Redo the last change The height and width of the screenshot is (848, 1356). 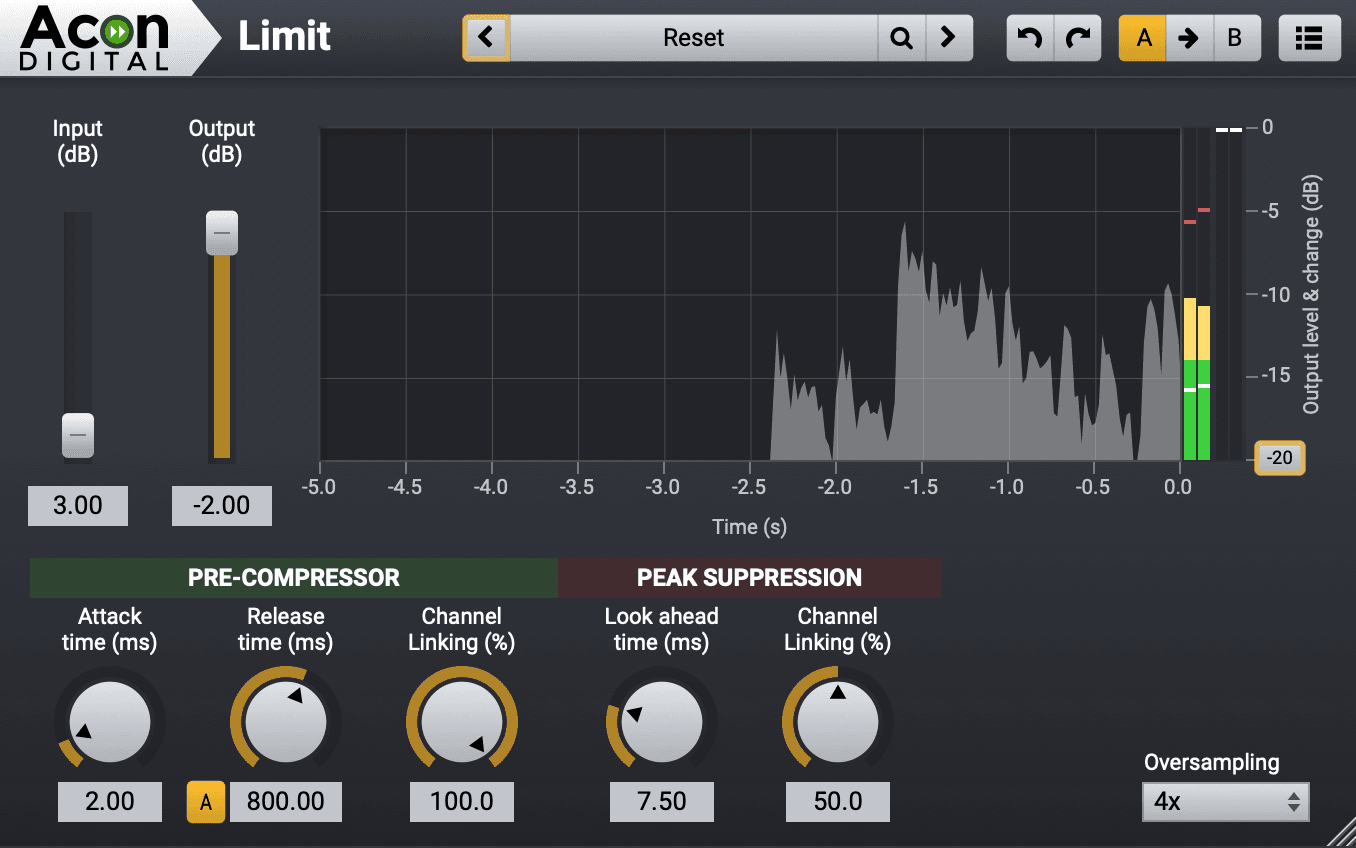pos(1077,38)
